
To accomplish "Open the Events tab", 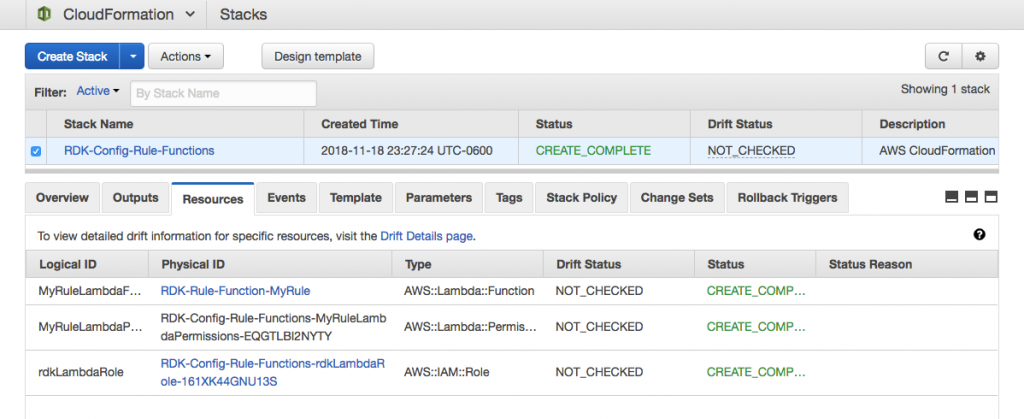I will tap(286, 198).
